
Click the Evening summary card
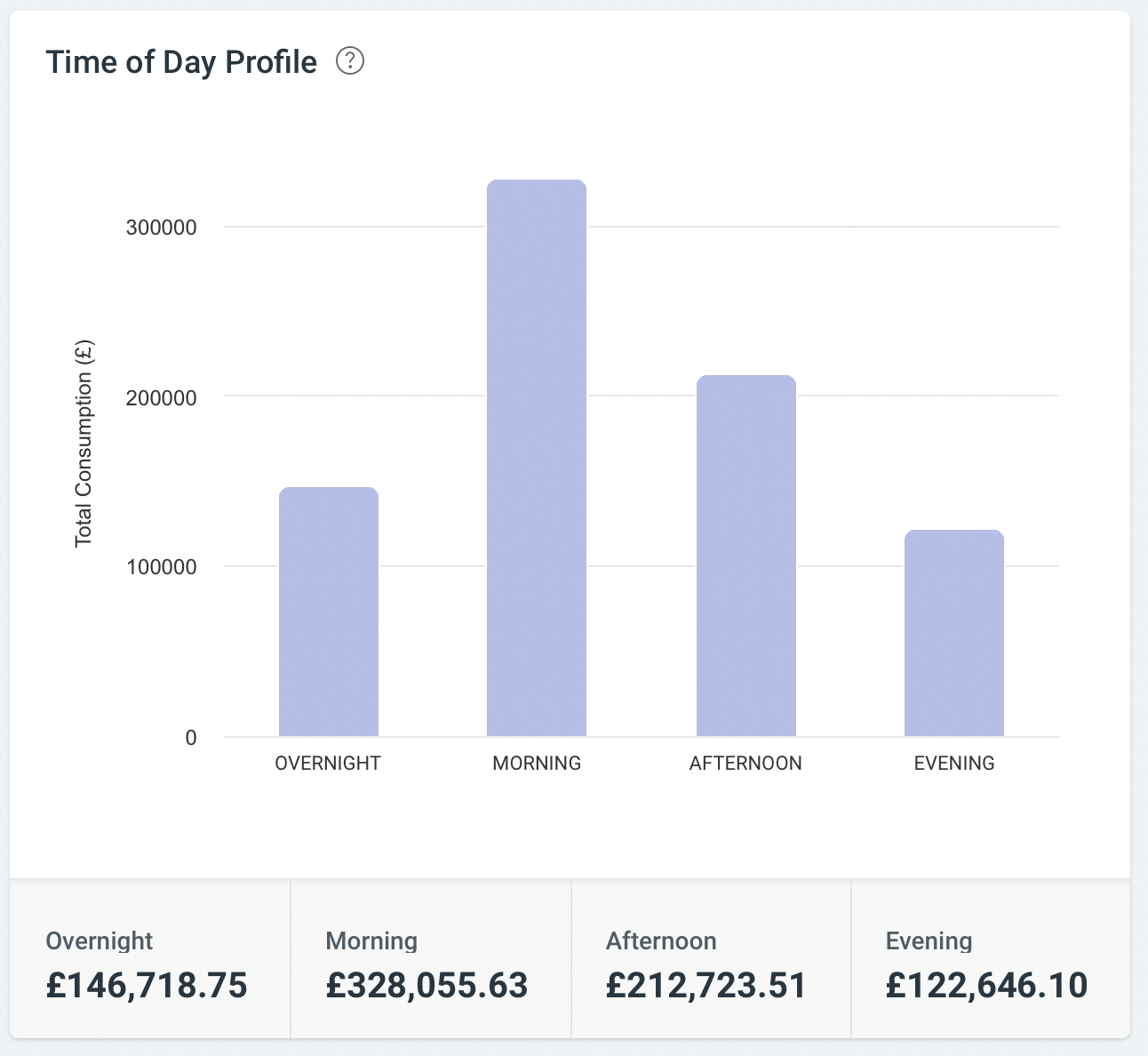(x=990, y=960)
